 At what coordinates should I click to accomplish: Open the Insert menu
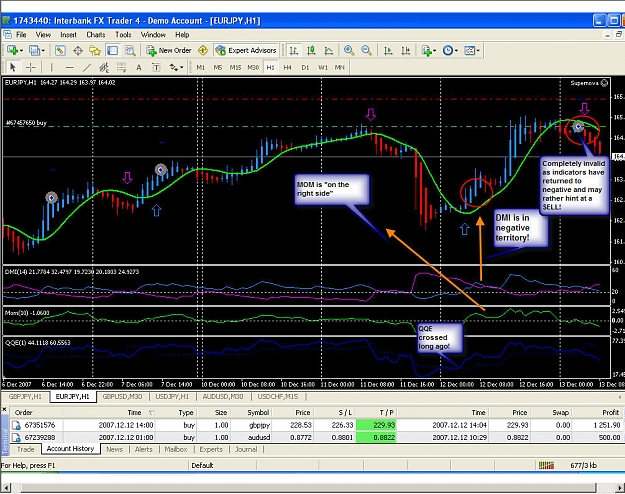[69, 35]
